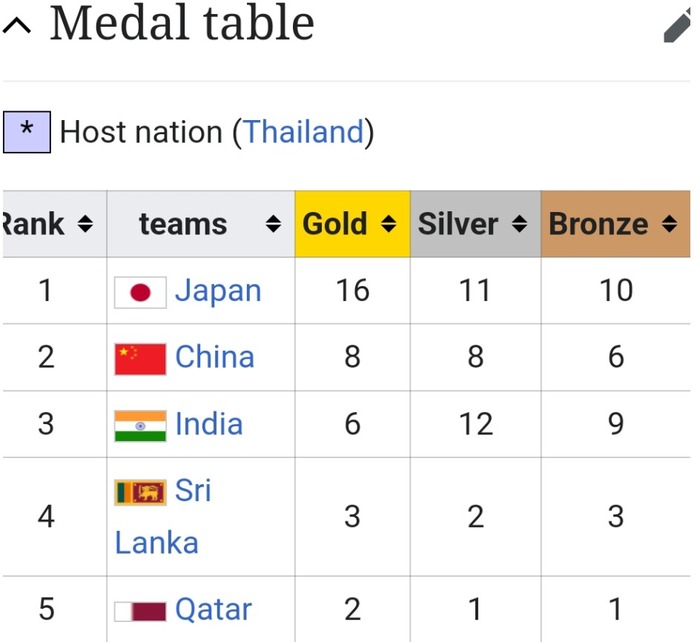Screen dimensions: 700x642
Task: Sort table by teams column arrows
Action: click(273, 224)
